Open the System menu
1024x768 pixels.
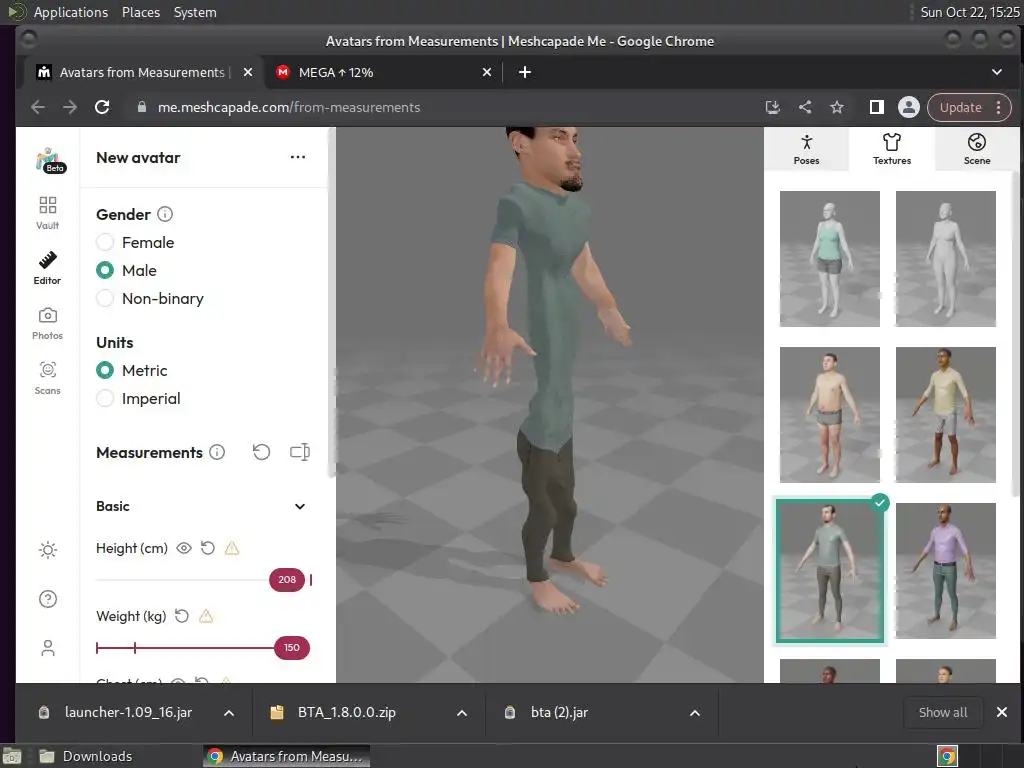coord(195,12)
